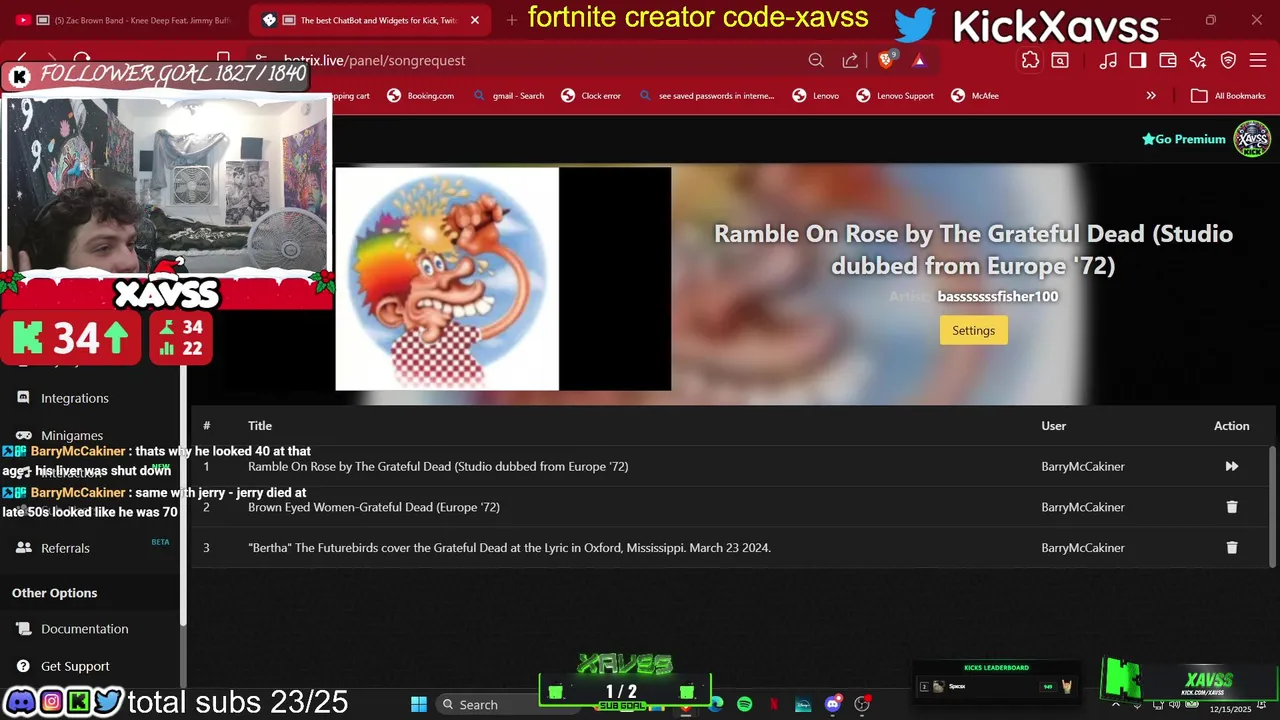Click the Get Support question icon
This screenshot has height=720, width=1280.
[23, 666]
